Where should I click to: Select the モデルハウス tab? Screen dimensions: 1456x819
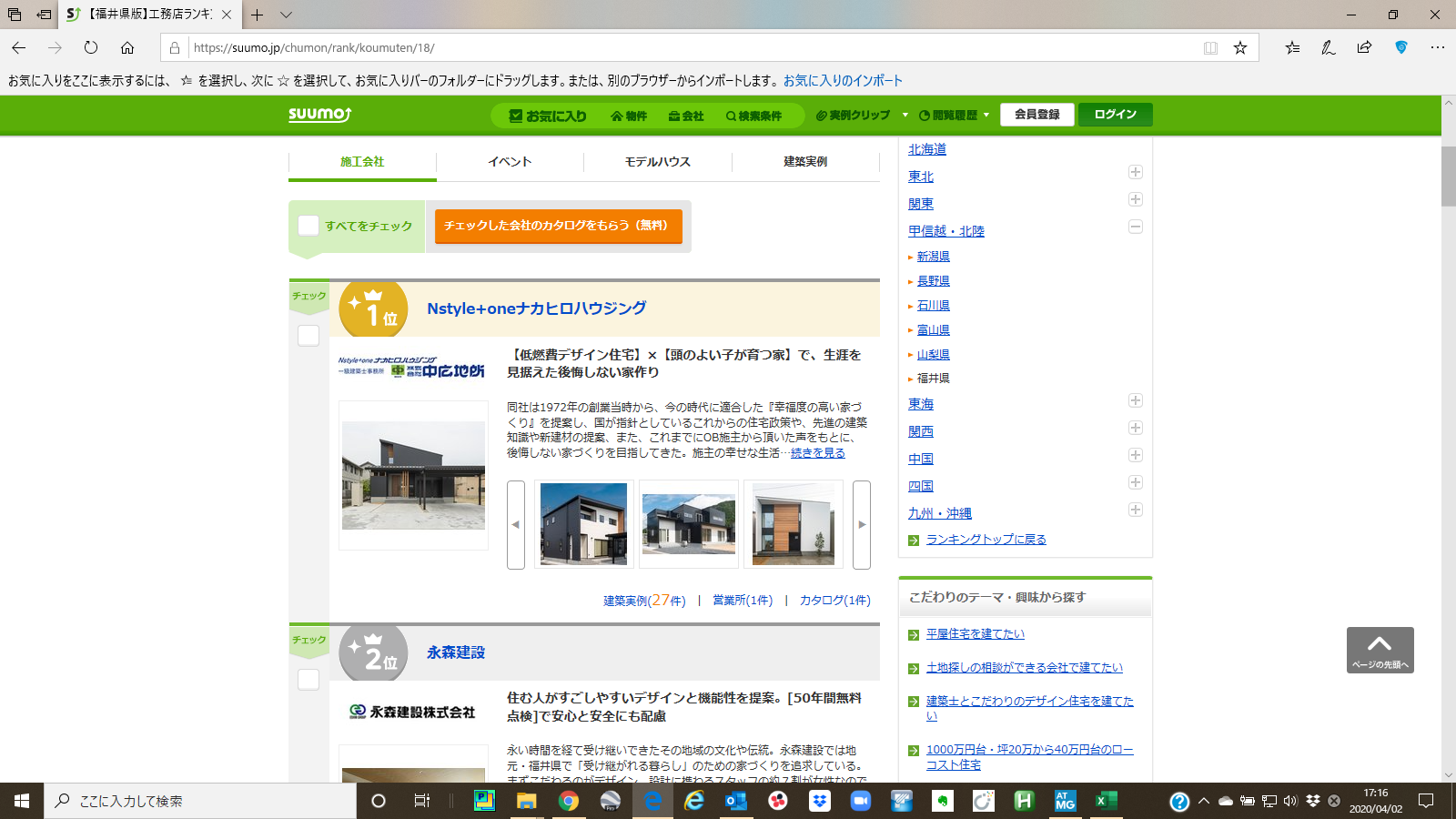(x=658, y=162)
